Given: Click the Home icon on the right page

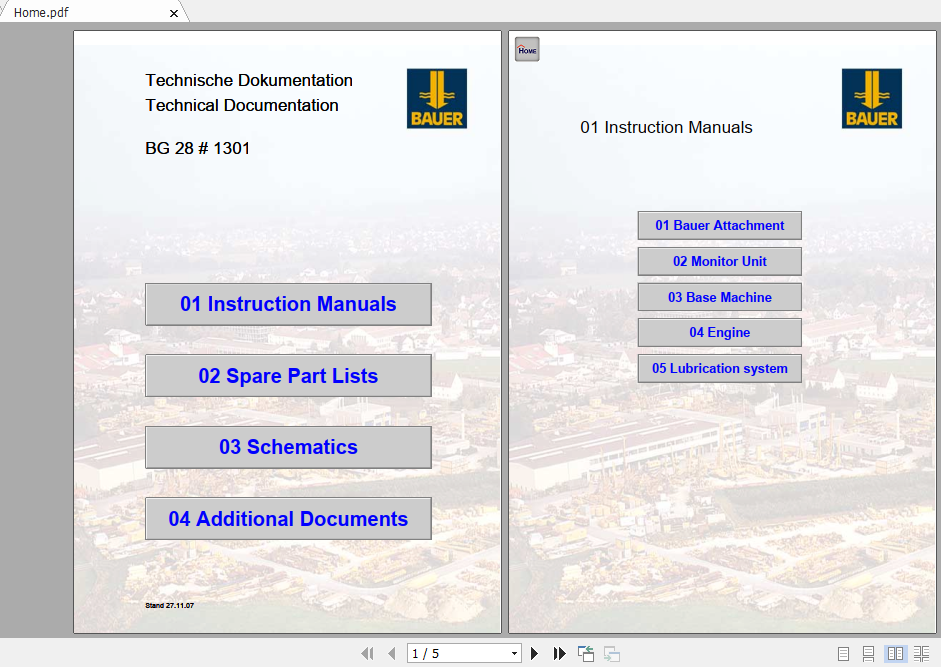Looking at the screenshot, I should [x=527, y=49].
